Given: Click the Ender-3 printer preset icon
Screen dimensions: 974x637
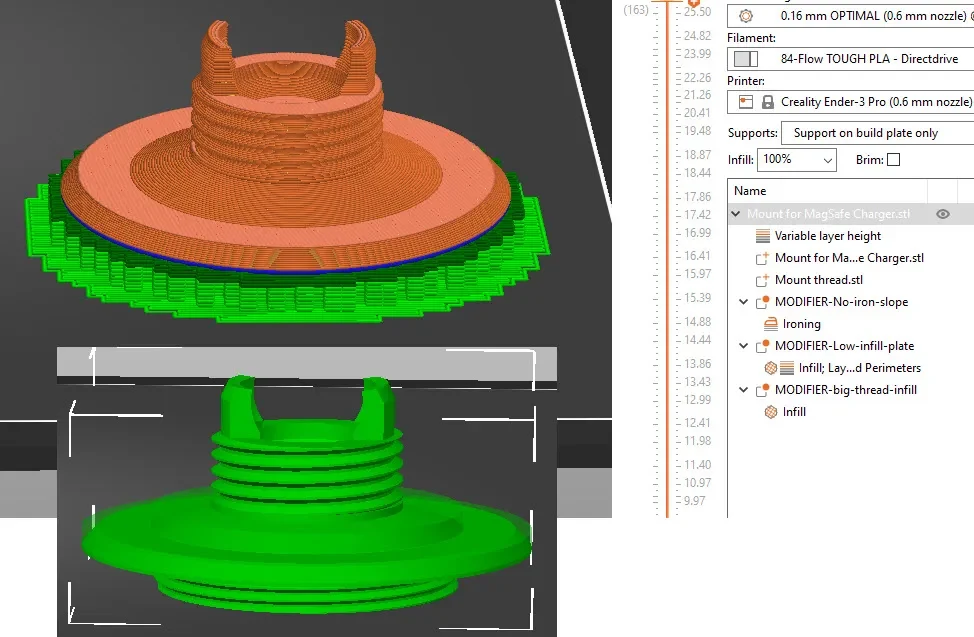Looking at the screenshot, I should click(x=746, y=102).
